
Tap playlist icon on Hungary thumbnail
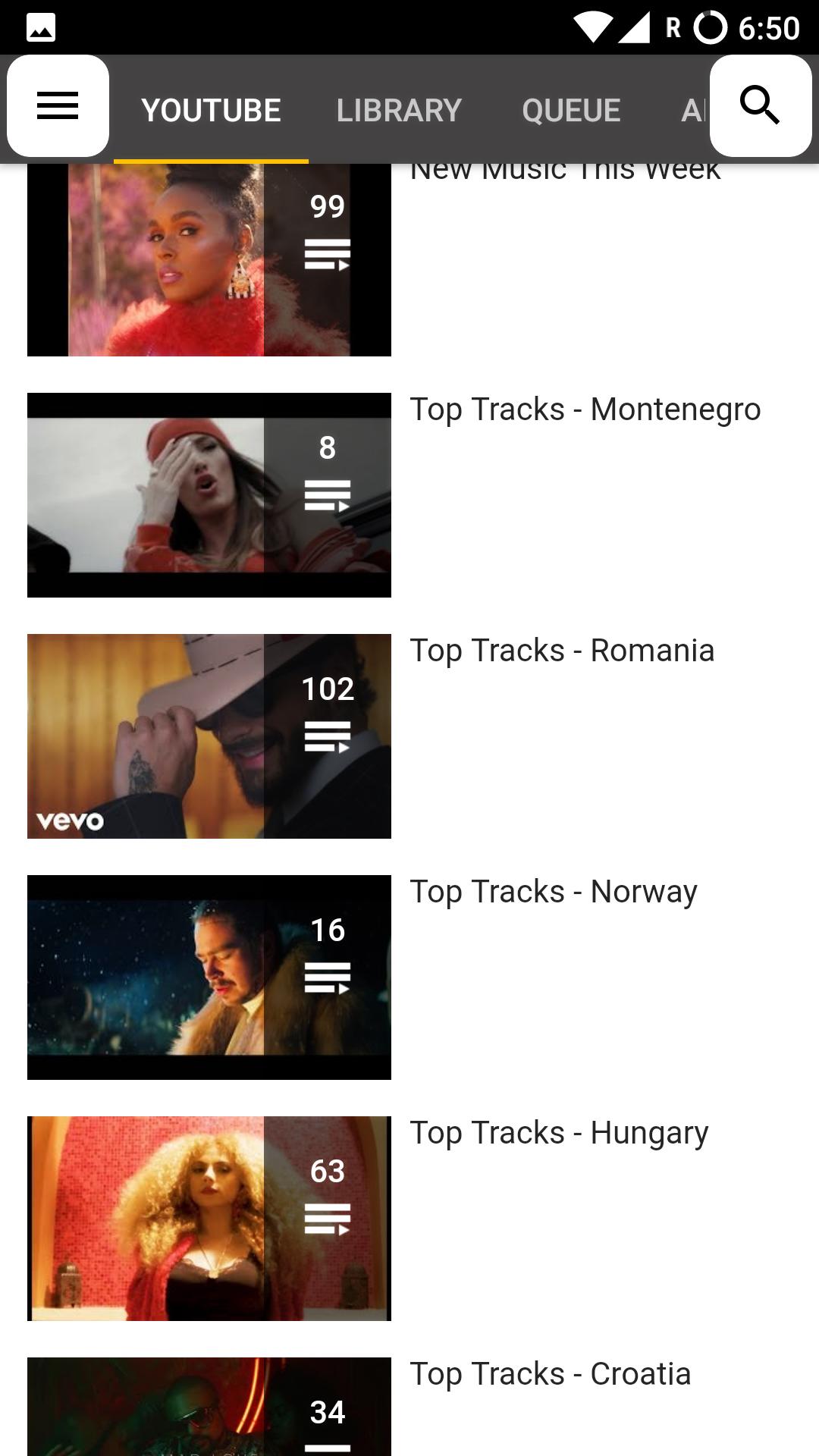click(327, 1219)
